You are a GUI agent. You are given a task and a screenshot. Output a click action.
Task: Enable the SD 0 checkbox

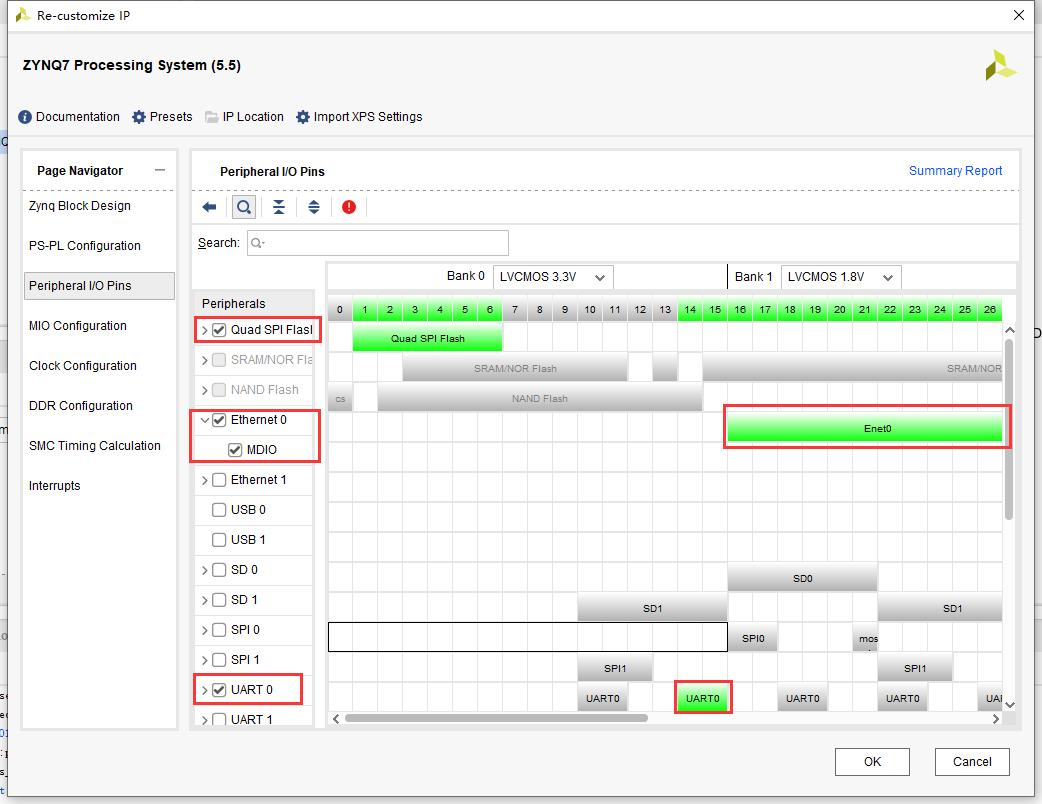pyautogui.click(x=219, y=570)
